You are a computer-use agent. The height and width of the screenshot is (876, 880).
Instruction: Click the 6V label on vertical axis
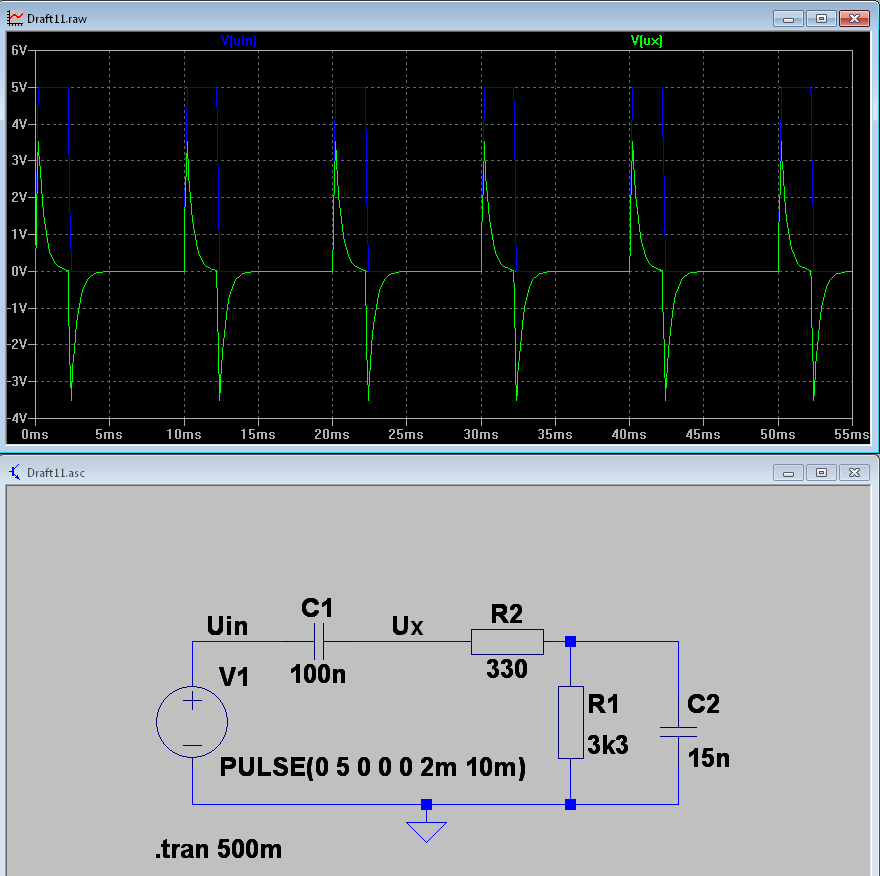[19, 51]
